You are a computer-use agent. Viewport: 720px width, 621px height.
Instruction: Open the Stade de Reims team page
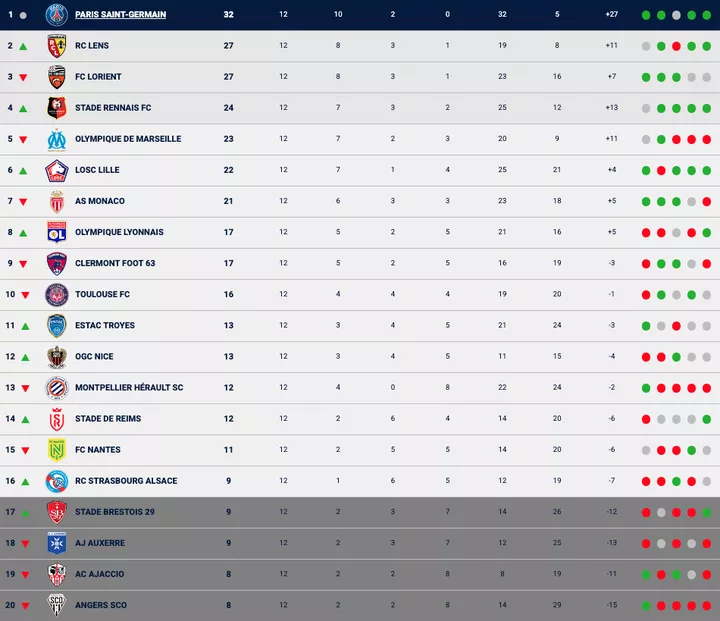point(108,419)
